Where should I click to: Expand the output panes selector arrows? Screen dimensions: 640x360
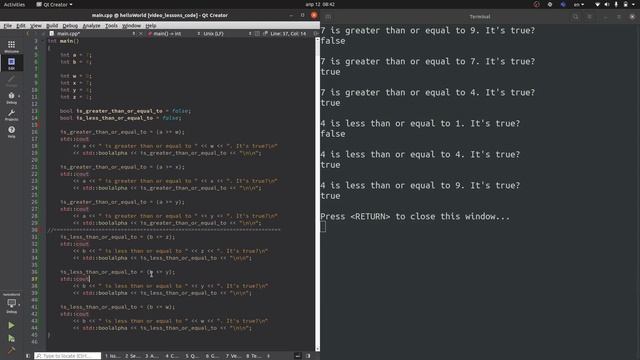click(x=268, y=356)
